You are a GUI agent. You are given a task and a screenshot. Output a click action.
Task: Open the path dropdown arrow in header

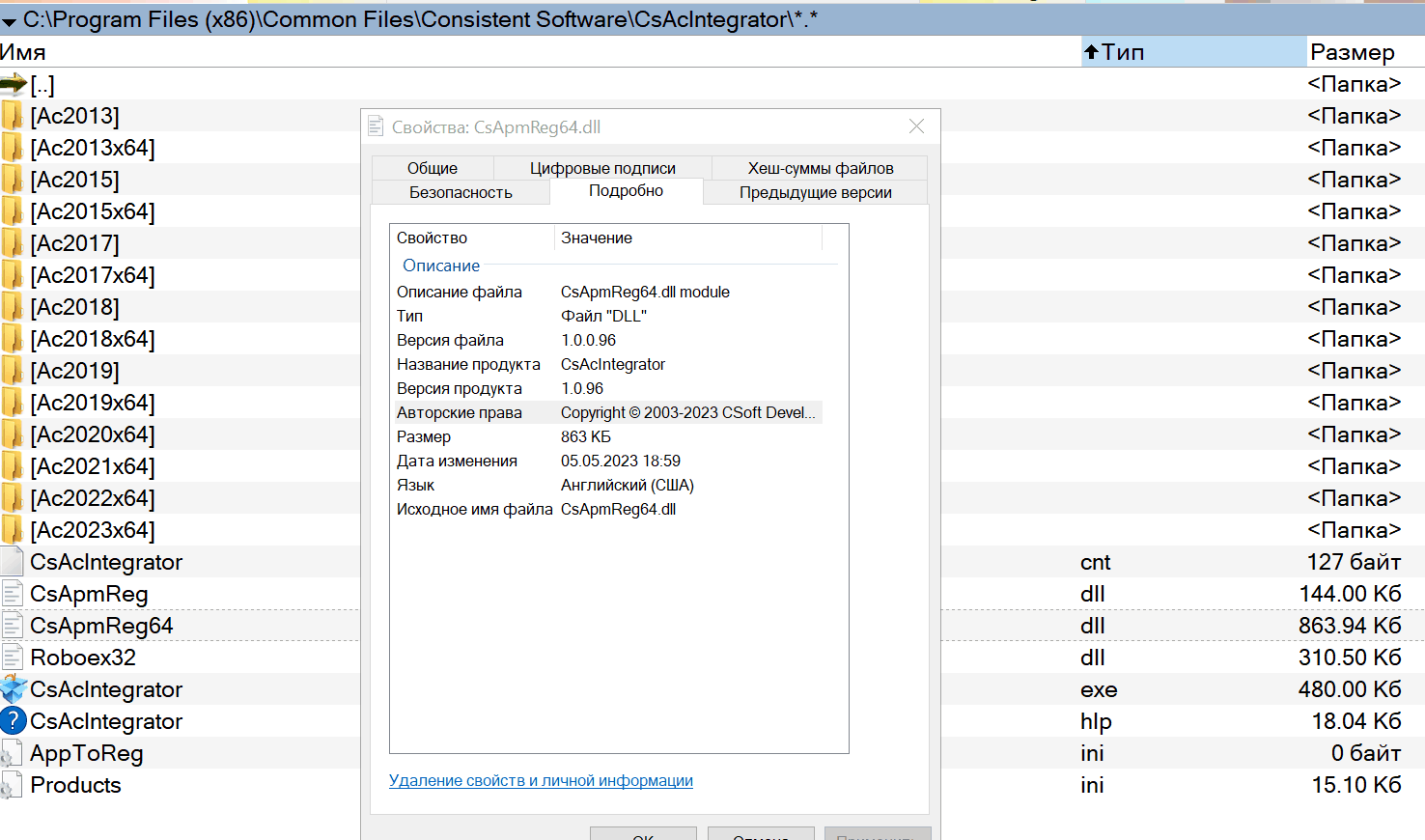click(10, 21)
